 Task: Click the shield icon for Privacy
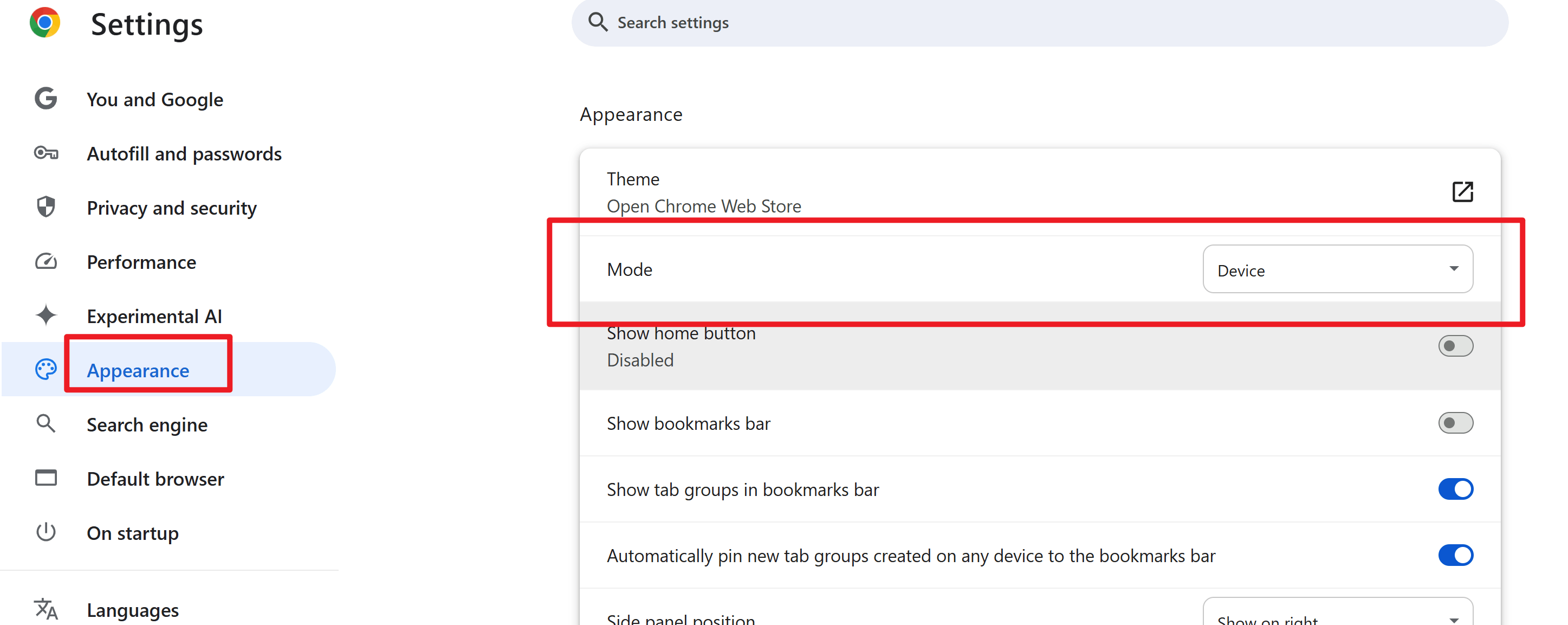[46, 207]
